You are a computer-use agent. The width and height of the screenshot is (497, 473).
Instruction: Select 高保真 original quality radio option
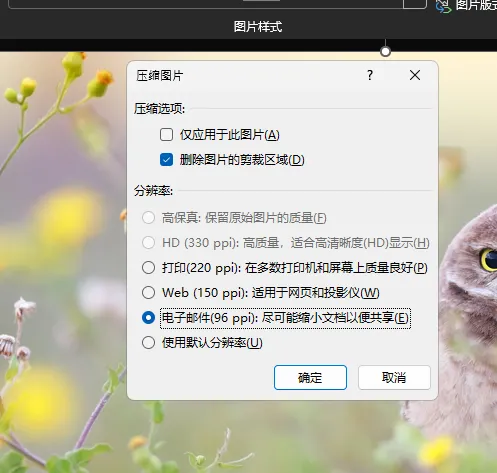(x=148, y=218)
